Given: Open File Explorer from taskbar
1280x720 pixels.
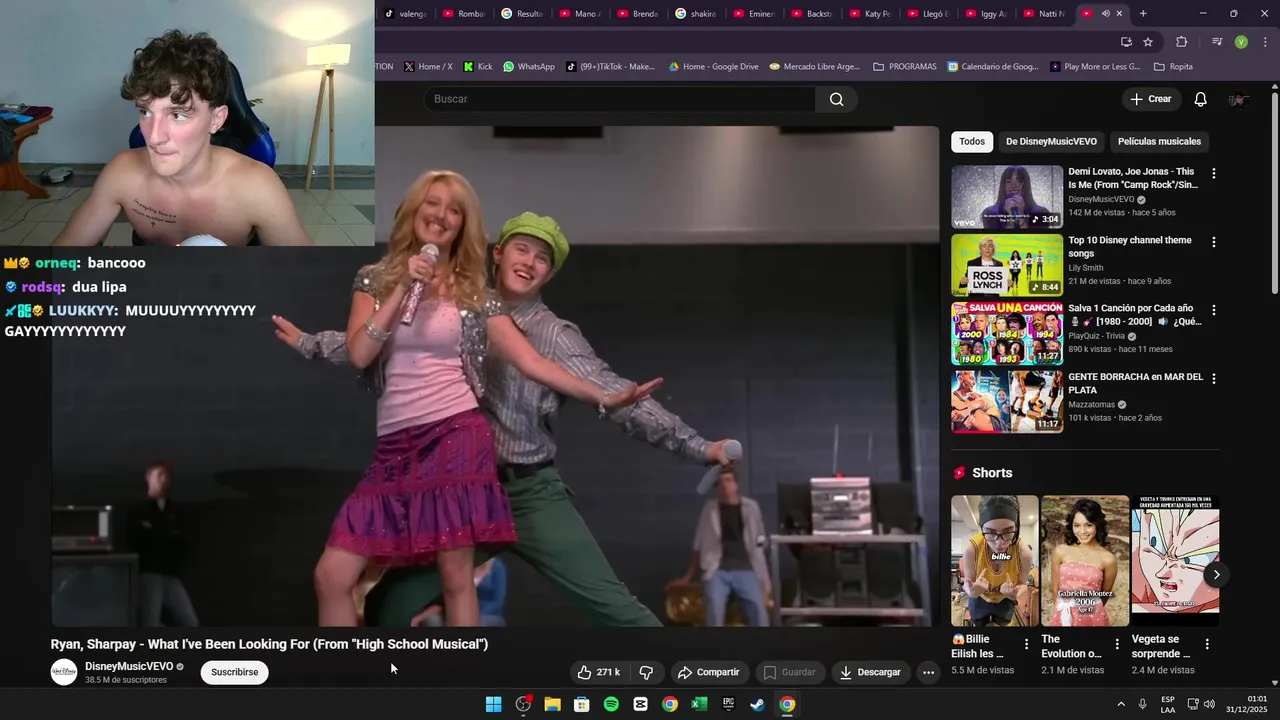Looking at the screenshot, I should pyautogui.click(x=552, y=704).
